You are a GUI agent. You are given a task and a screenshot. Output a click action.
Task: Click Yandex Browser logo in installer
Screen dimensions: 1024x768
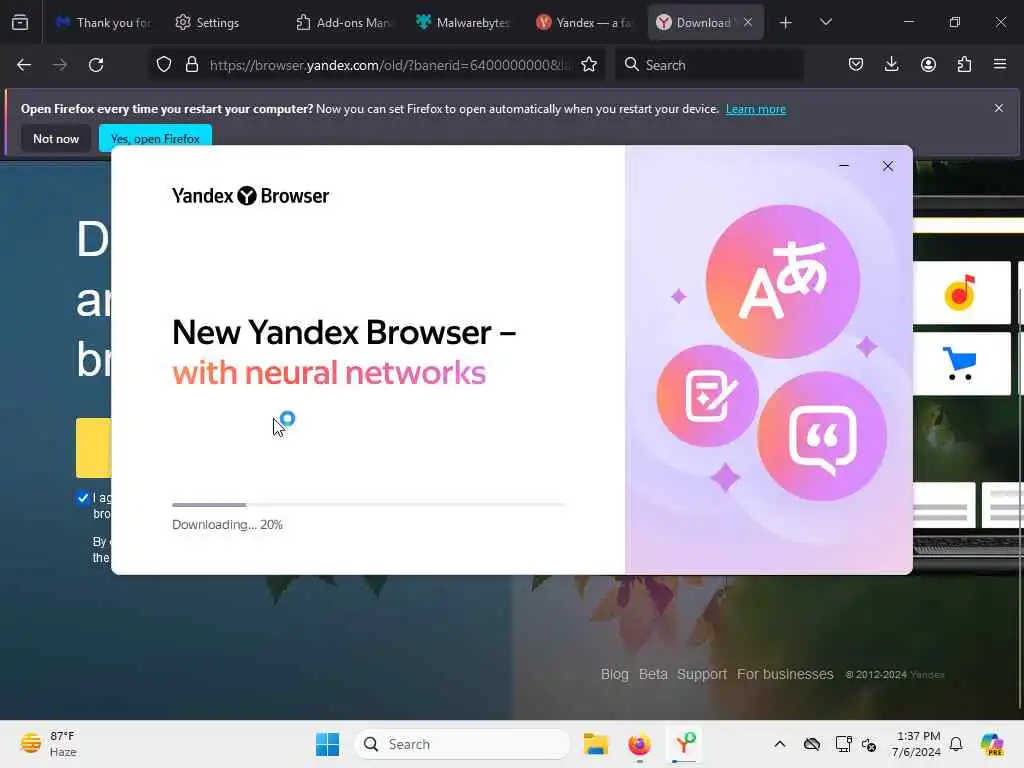coord(250,195)
